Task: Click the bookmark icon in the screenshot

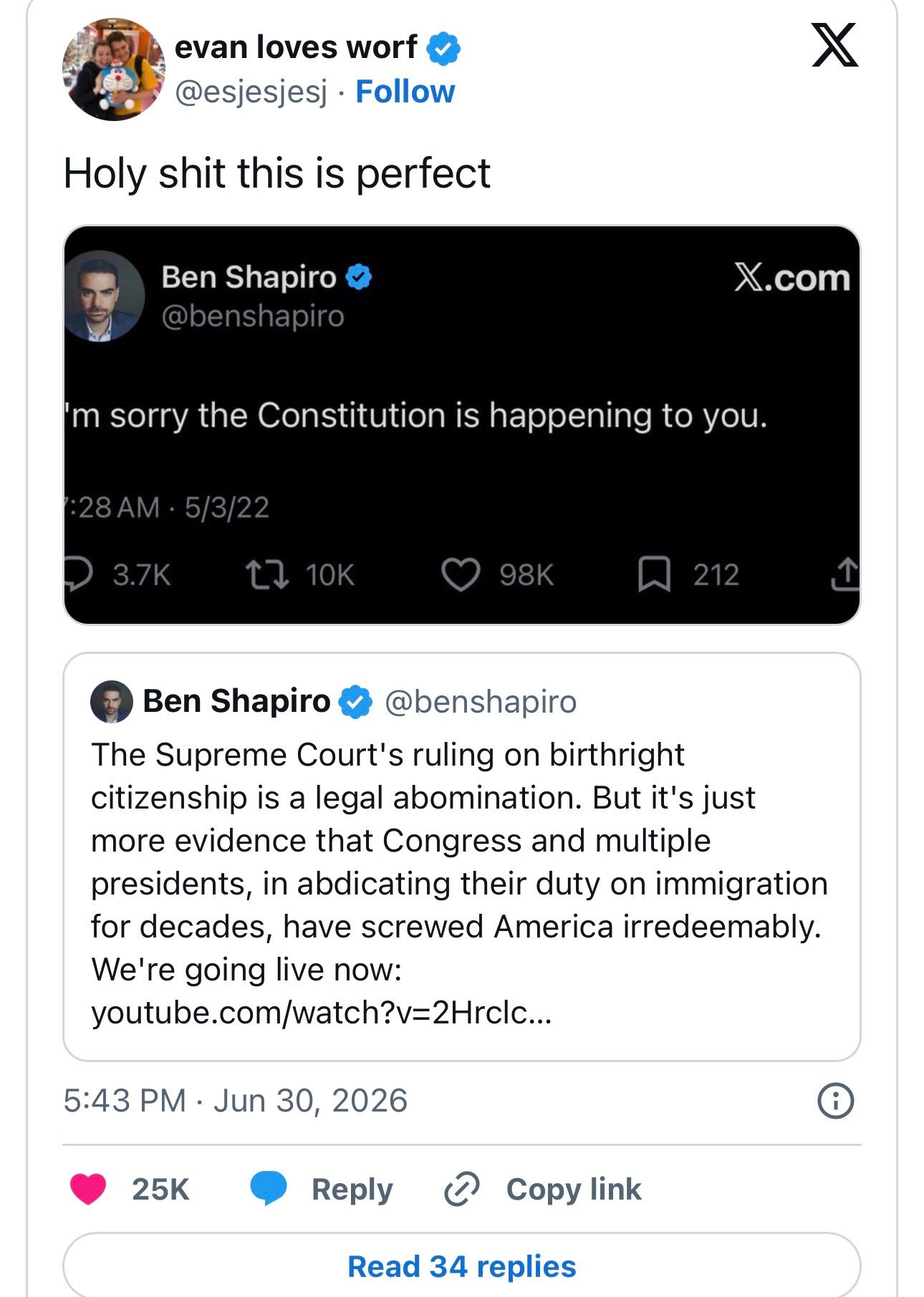Action: [654, 574]
